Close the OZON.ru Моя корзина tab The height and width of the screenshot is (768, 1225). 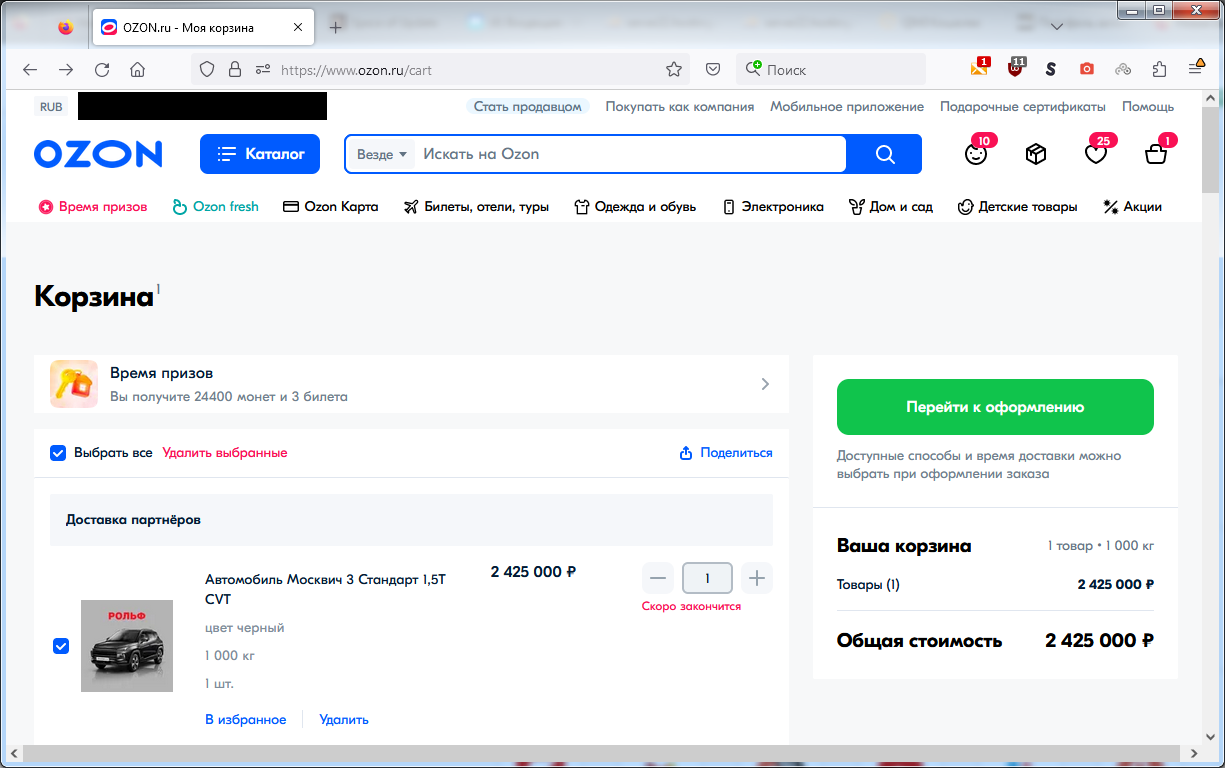coord(297,28)
